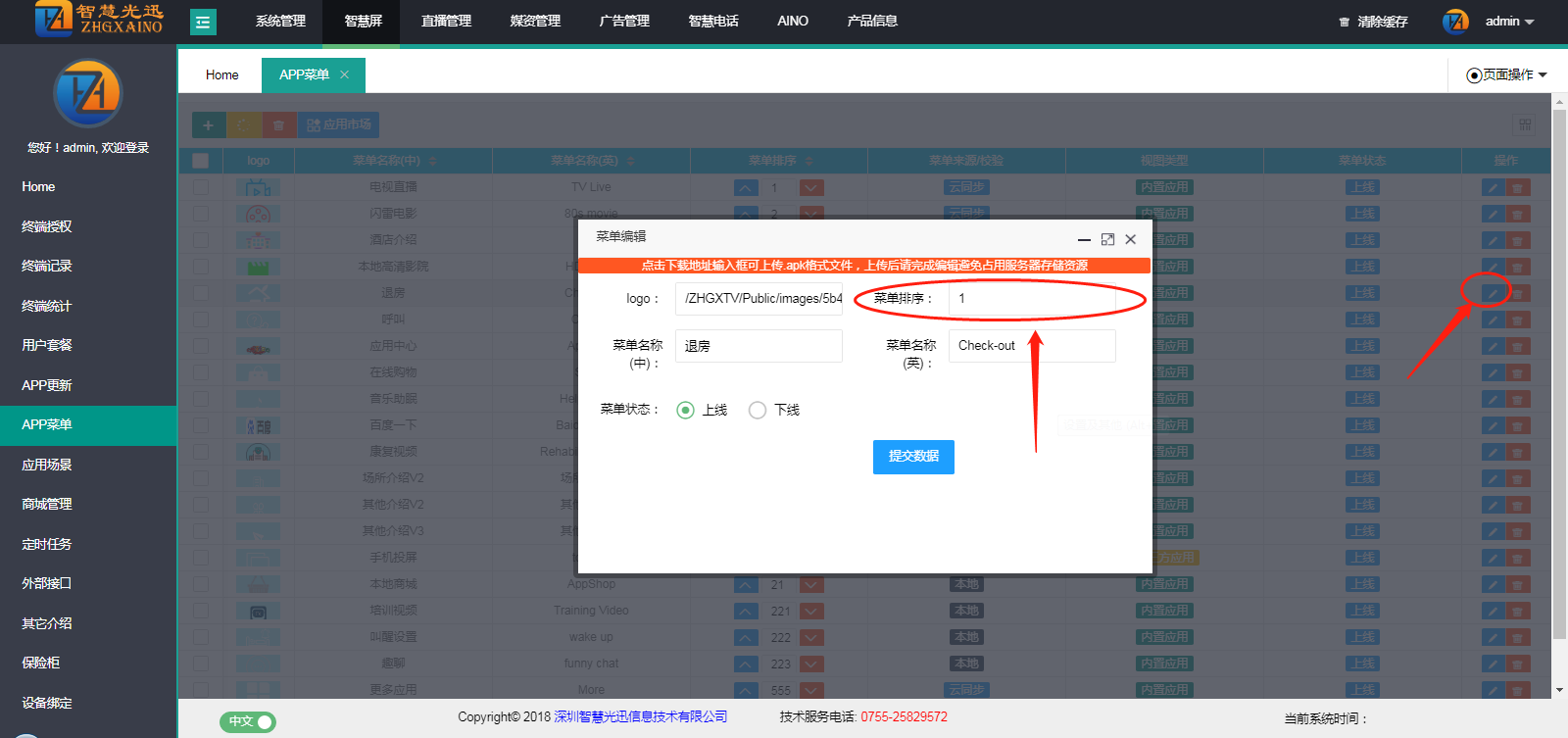Select the 上线 radio button

[686, 411]
